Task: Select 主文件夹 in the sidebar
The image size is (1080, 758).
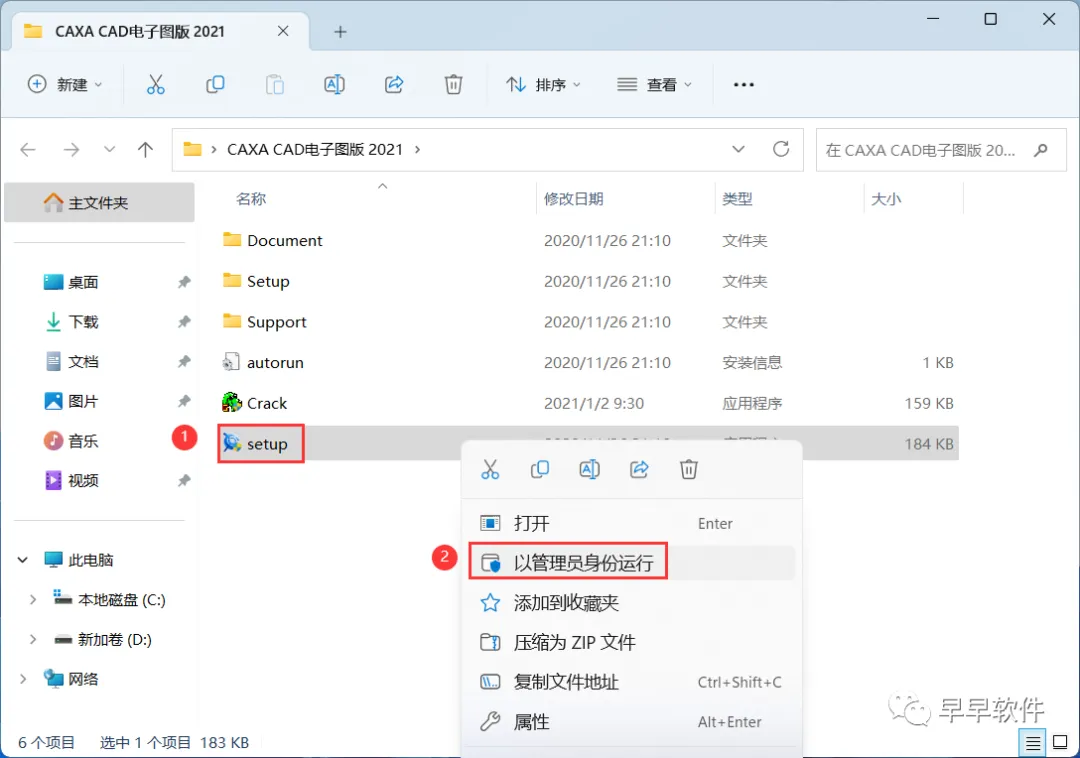Action: click(x=99, y=202)
